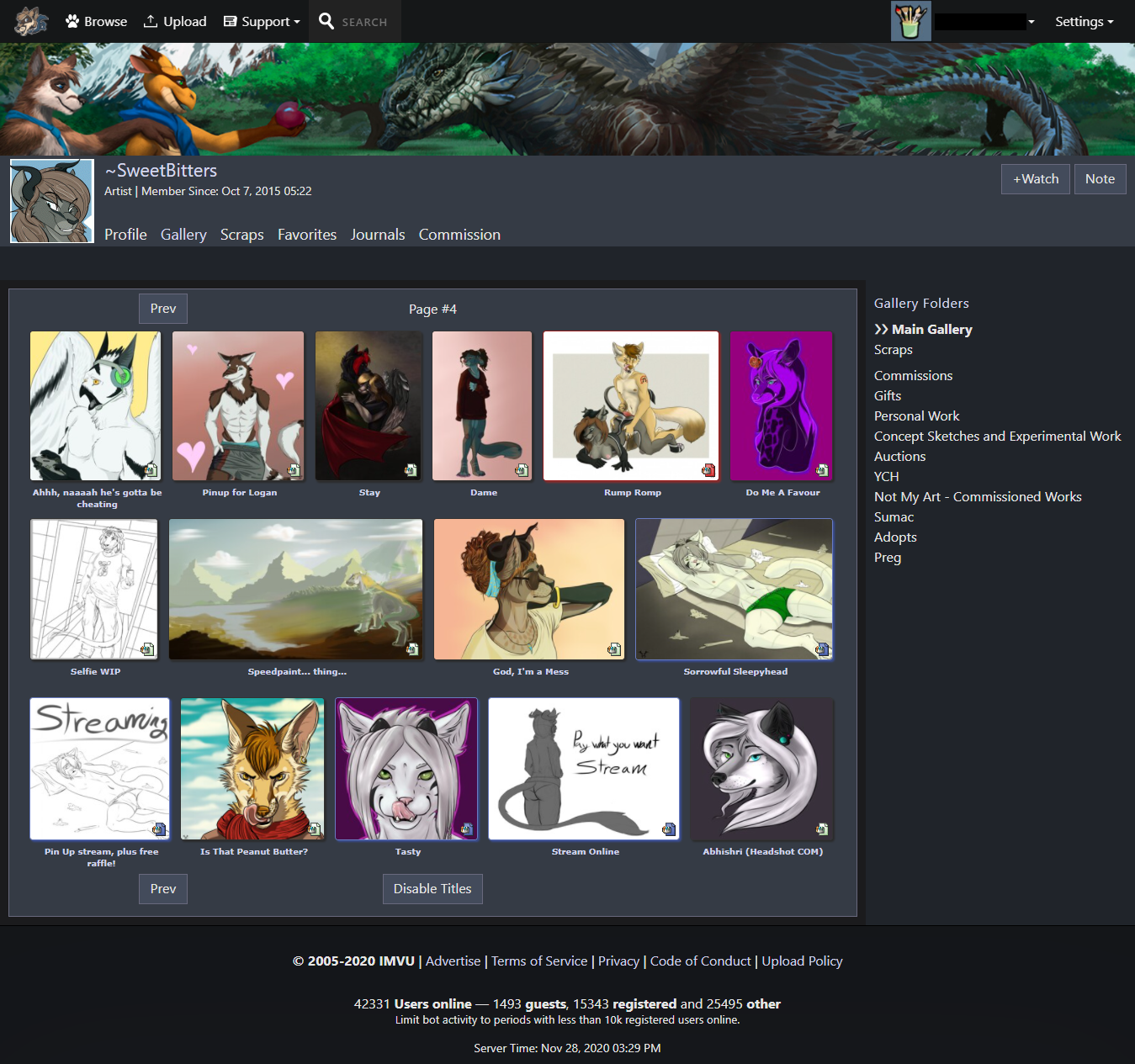This screenshot has height=1064, width=1135.
Task: Switch to the Favorites tab
Action: point(307,235)
